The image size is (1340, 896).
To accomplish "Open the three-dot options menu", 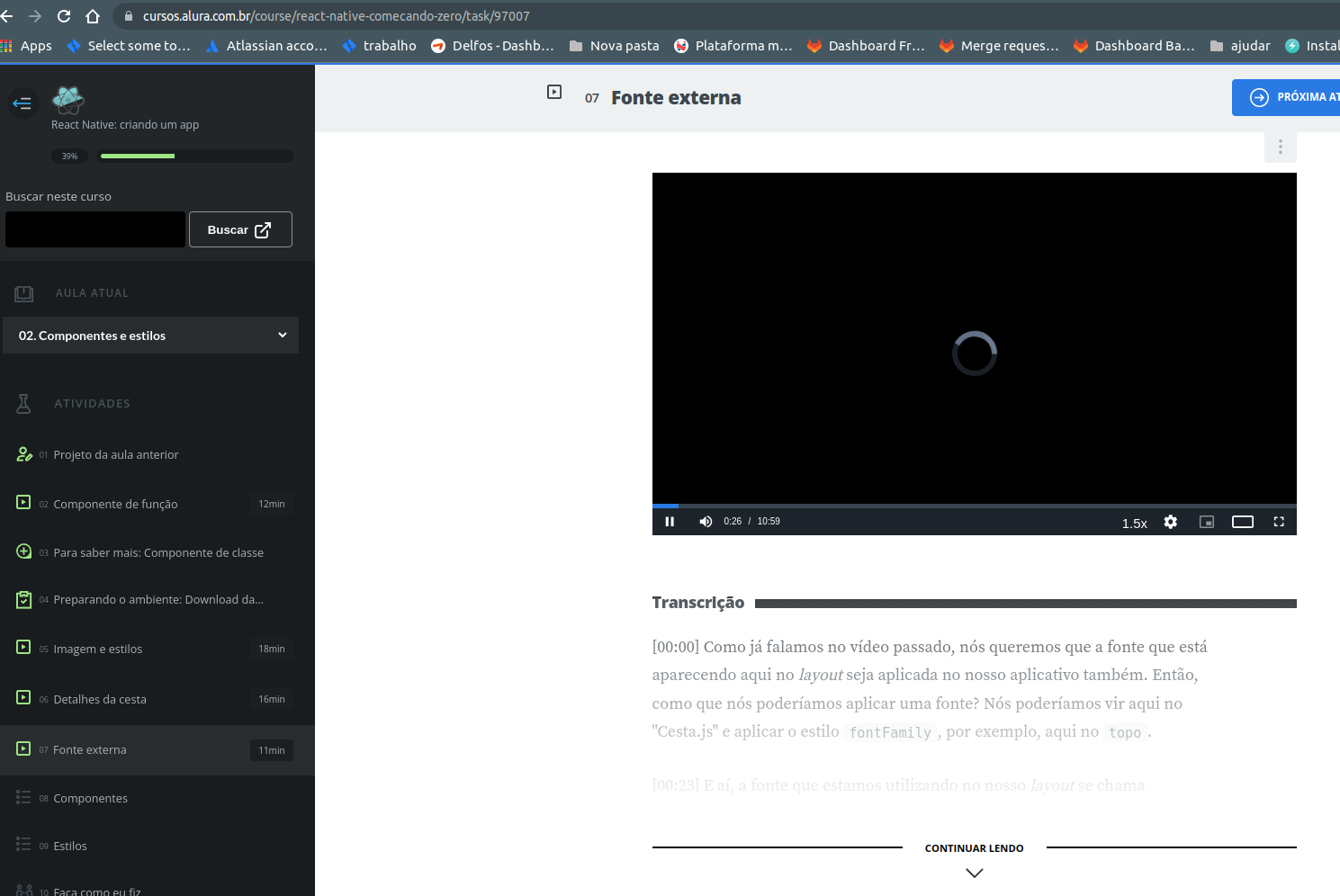I will [x=1281, y=147].
